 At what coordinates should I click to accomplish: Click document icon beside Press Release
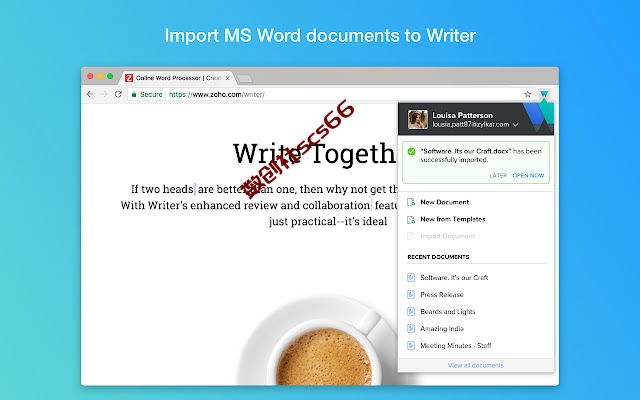coord(411,295)
